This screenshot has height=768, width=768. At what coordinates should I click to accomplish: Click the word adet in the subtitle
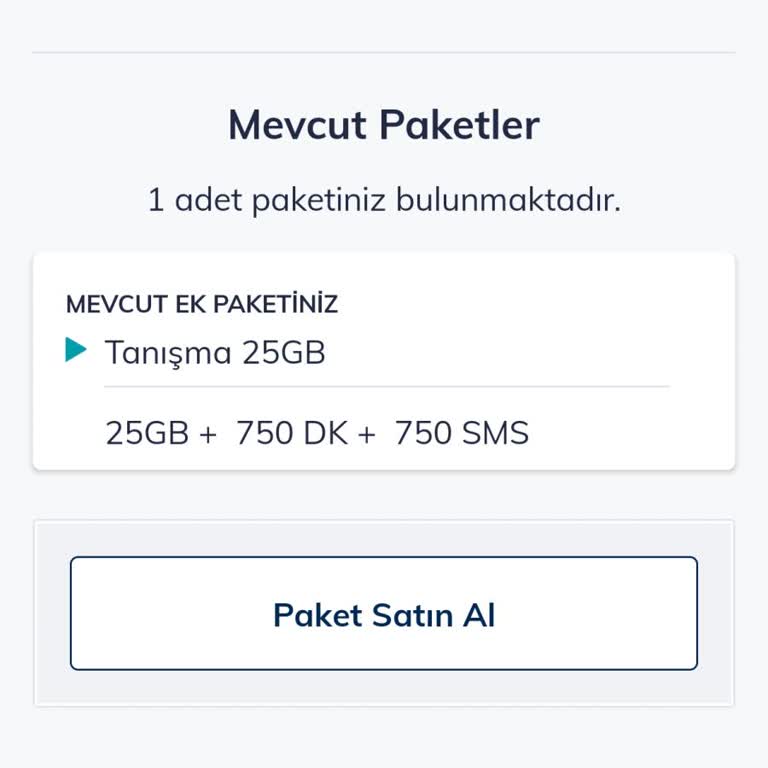point(210,200)
